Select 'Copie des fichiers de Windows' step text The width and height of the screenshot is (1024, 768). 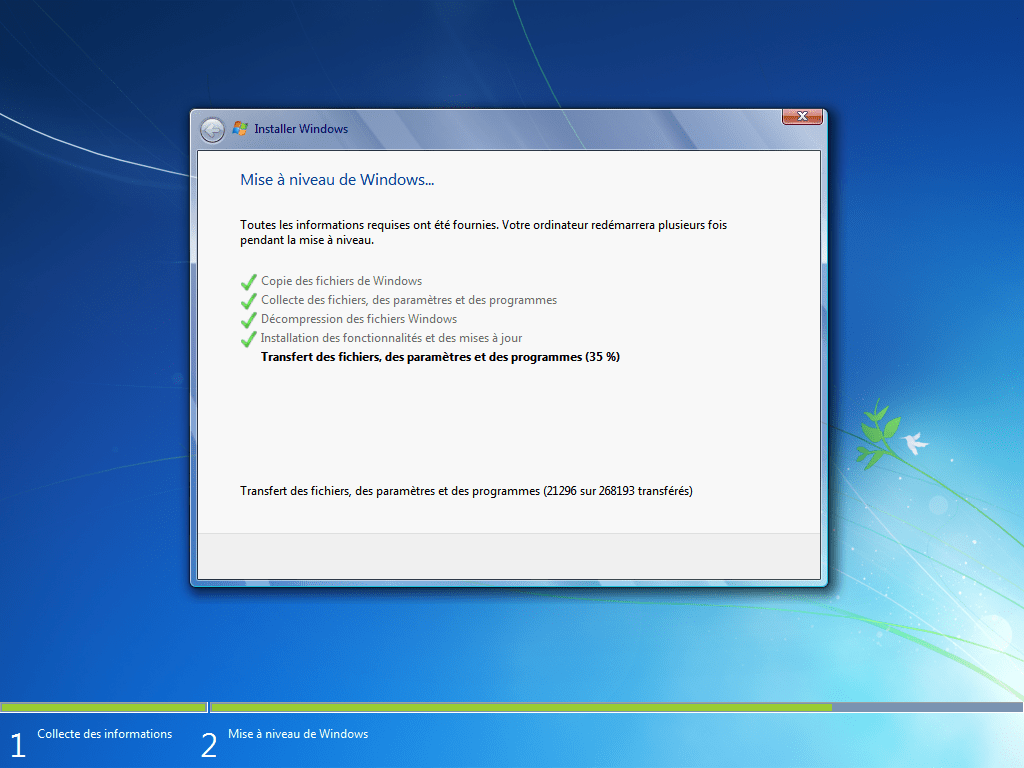pos(342,281)
